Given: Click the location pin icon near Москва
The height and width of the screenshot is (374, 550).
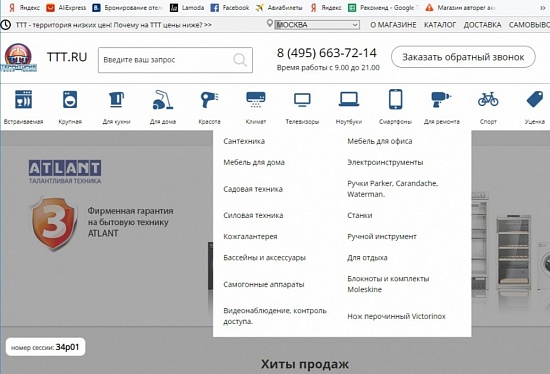Looking at the screenshot, I should point(269,24).
